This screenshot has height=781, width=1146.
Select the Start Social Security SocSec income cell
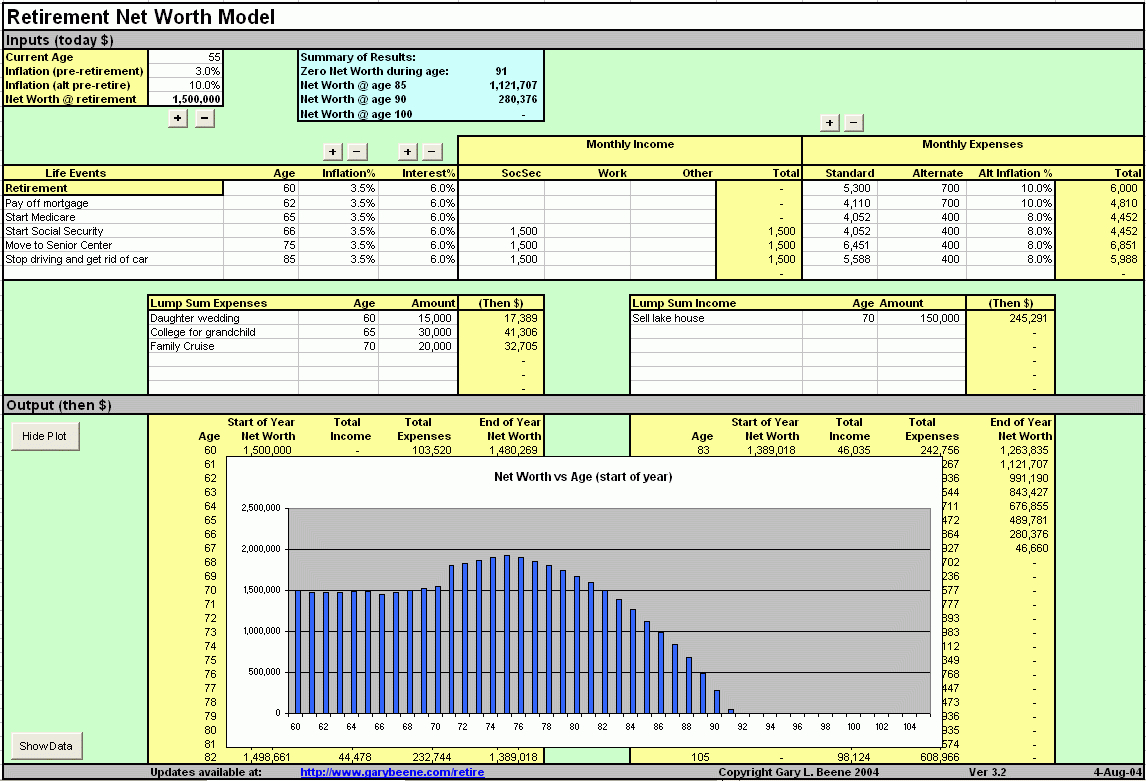[x=501, y=231]
